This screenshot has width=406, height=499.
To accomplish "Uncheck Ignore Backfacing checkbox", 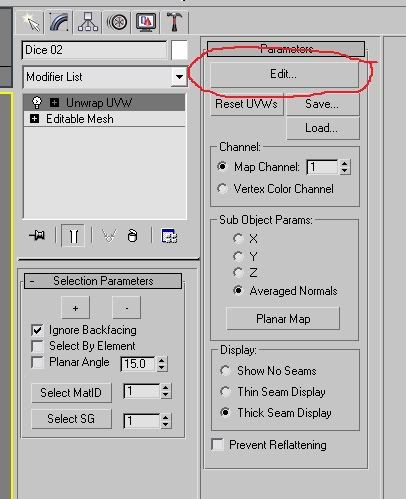I will click(37, 330).
